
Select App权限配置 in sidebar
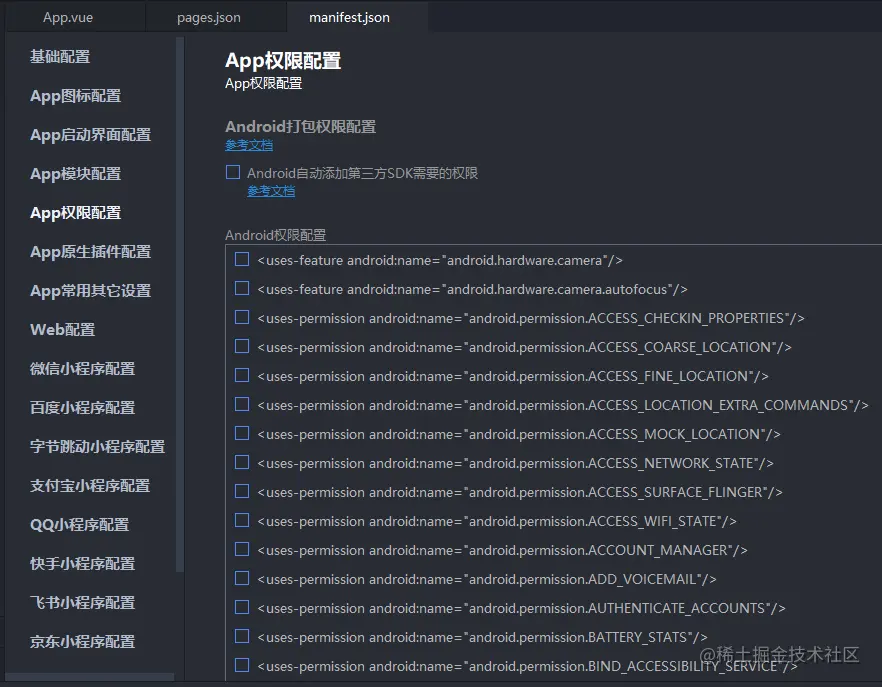pos(75,213)
